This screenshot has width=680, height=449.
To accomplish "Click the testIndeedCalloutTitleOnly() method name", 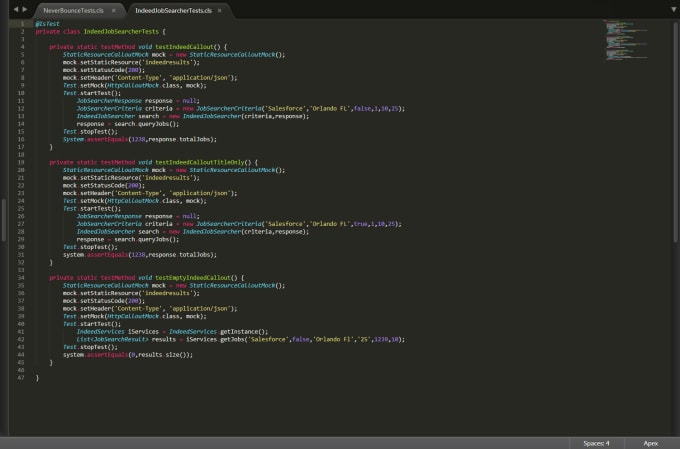I will (203, 162).
